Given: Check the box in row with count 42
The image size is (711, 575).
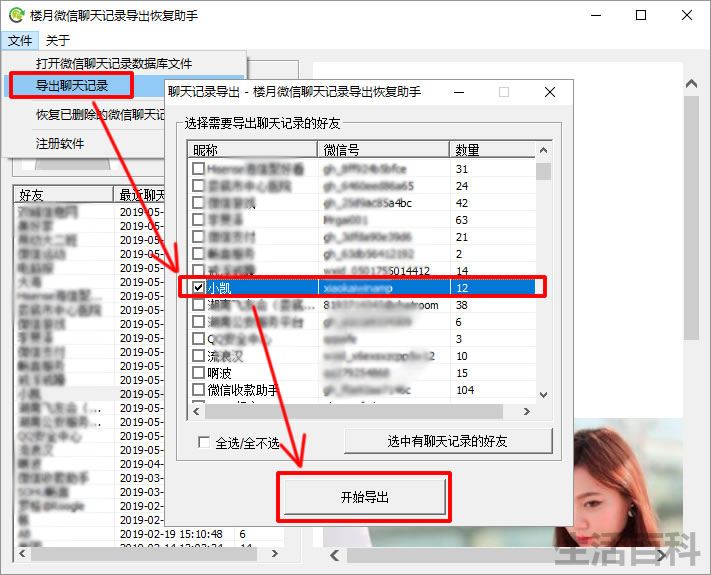Looking at the screenshot, I should pyautogui.click(x=198, y=203).
